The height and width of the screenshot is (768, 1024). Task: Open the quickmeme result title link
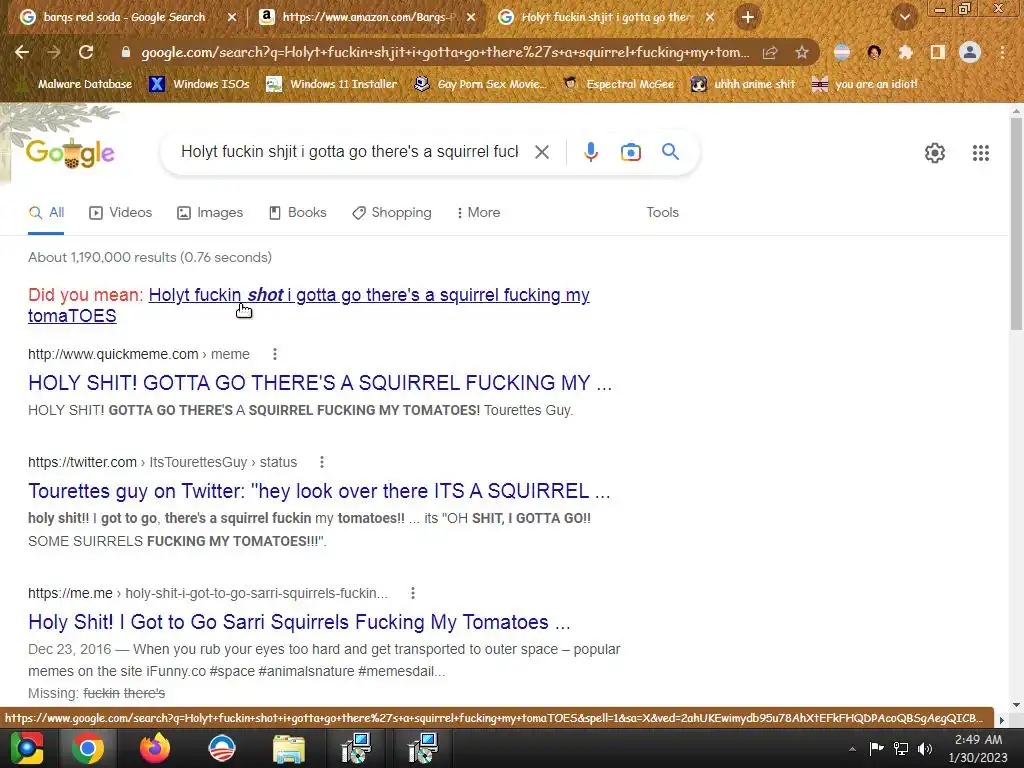[320, 383]
